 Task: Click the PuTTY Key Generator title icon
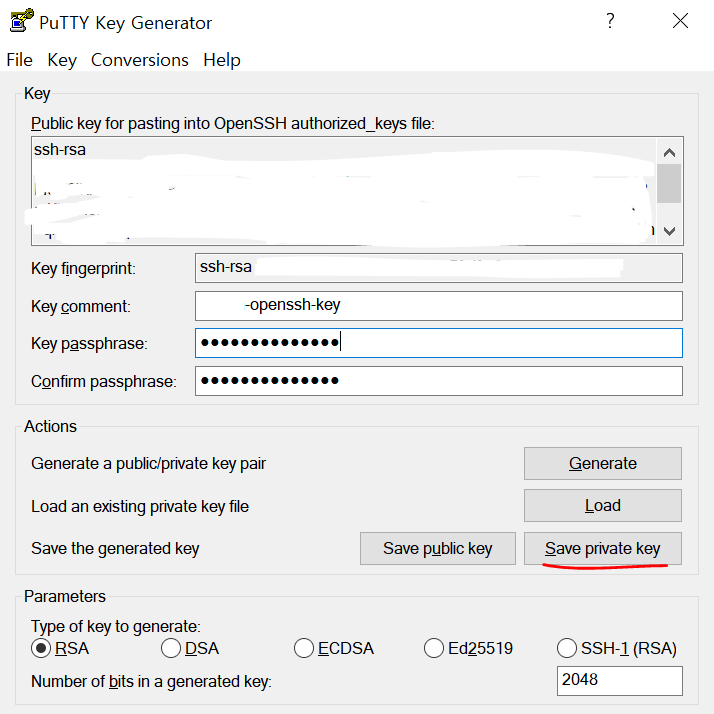click(21, 20)
